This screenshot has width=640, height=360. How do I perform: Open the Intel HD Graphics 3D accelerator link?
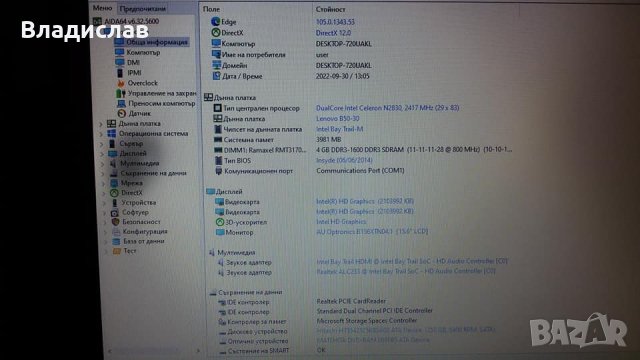point(341,222)
